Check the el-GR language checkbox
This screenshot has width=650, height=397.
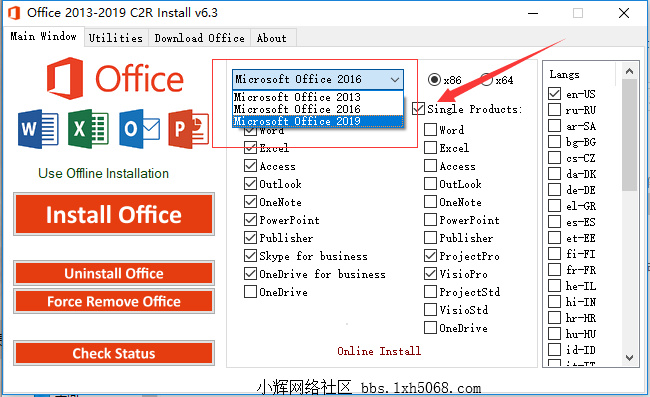pos(554,206)
